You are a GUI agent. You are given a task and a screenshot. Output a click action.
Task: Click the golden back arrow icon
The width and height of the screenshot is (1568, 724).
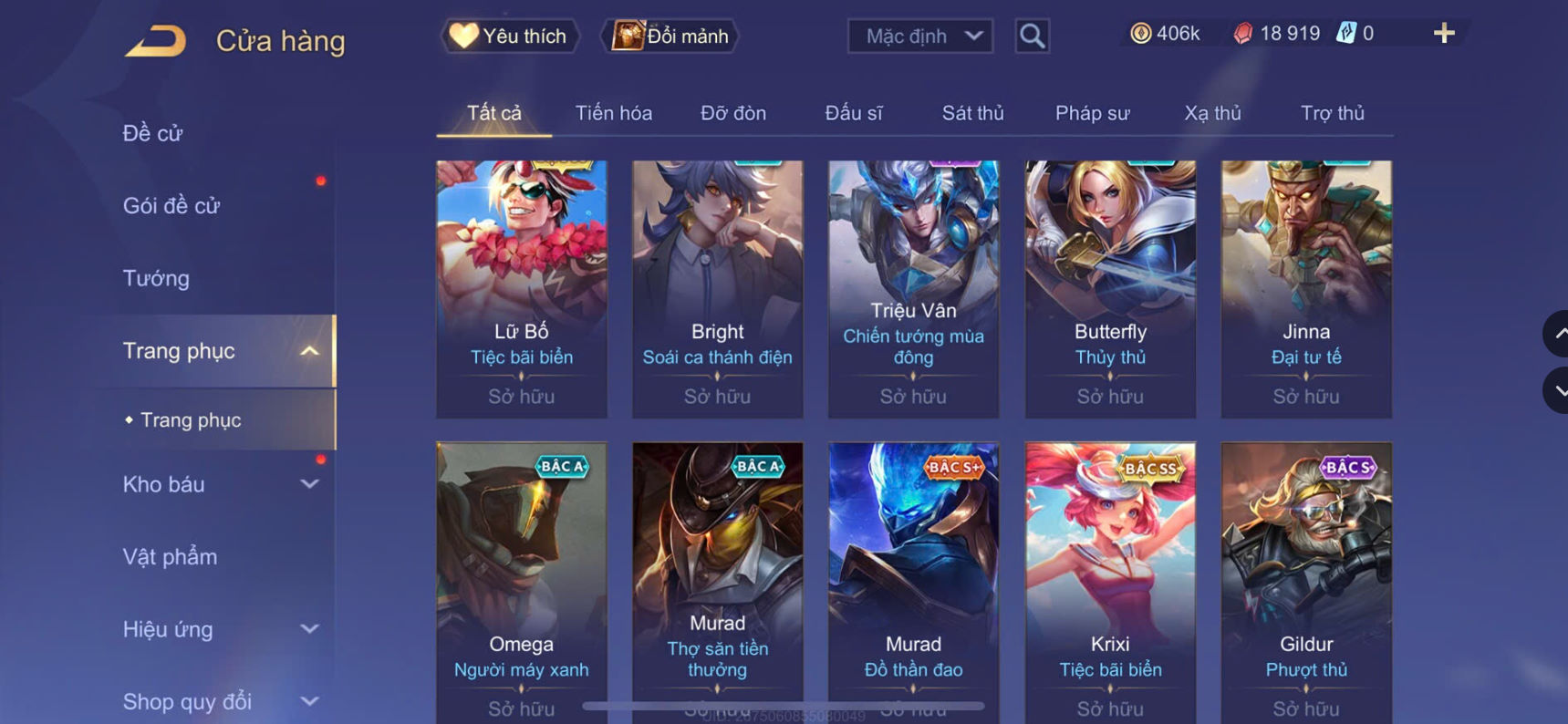pos(156,40)
